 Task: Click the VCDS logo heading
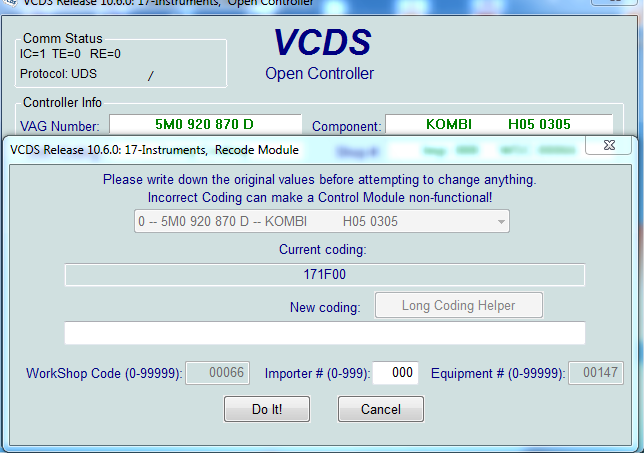(x=322, y=42)
